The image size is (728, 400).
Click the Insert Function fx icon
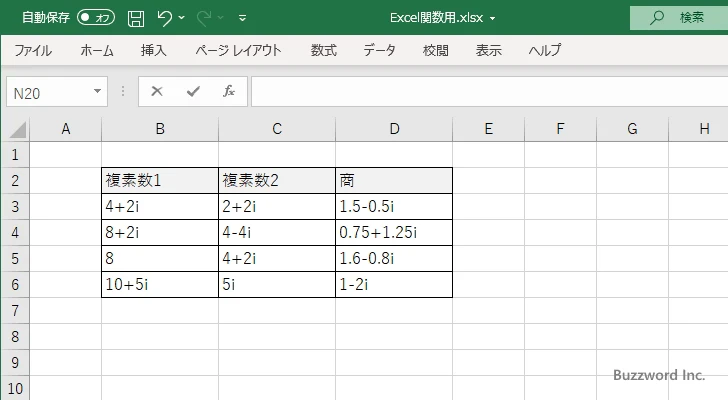(229, 91)
